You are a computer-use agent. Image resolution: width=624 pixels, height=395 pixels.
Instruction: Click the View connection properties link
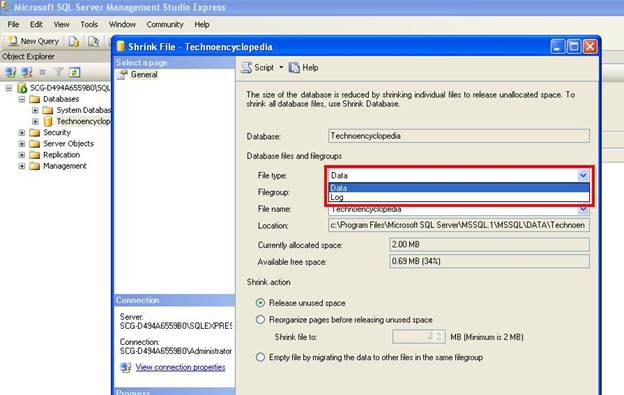point(180,367)
